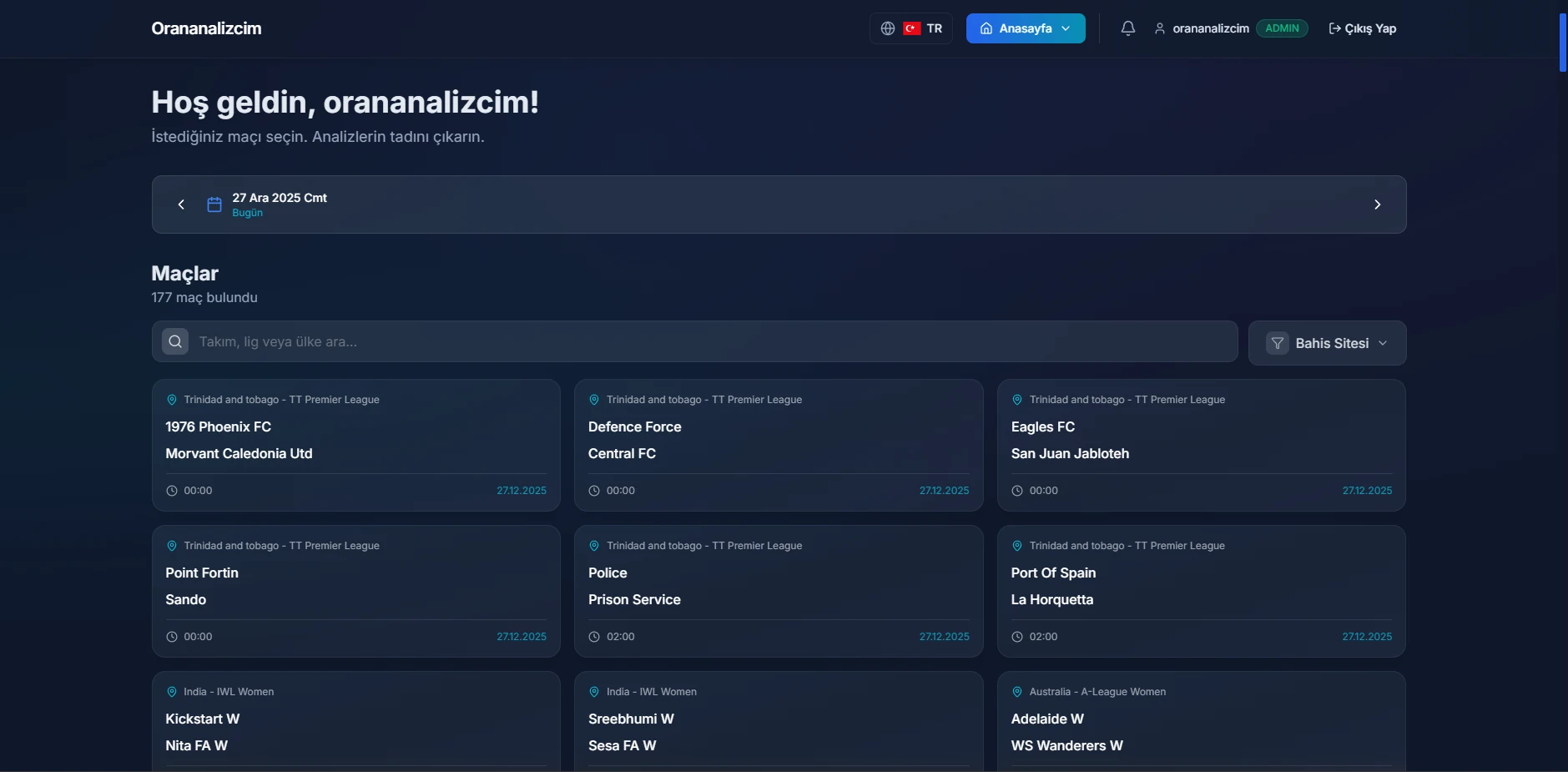The width and height of the screenshot is (1568, 772).
Task: Click the ADMIN badge
Action: [x=1282, y=28]
